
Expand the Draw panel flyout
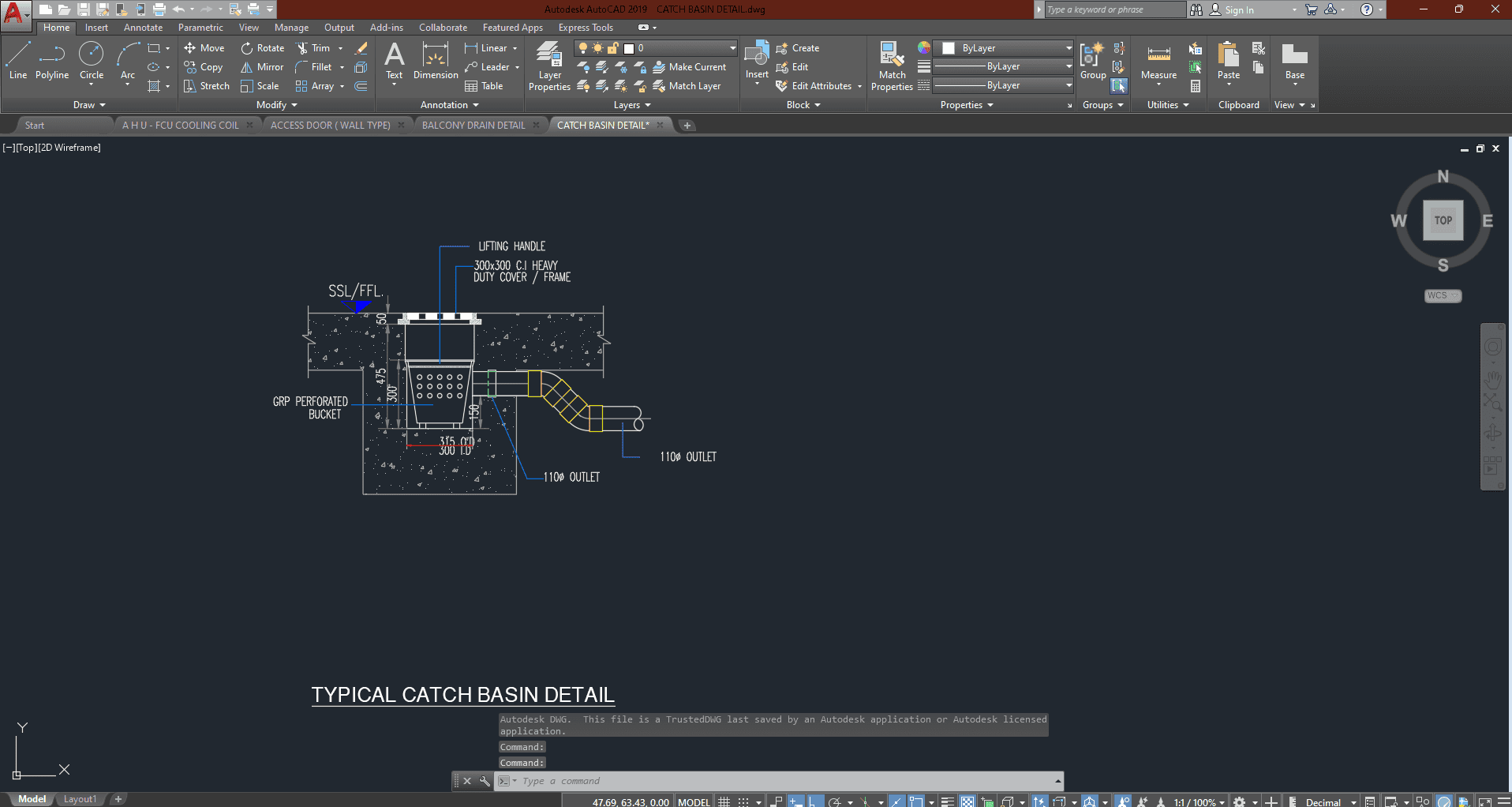89,105
